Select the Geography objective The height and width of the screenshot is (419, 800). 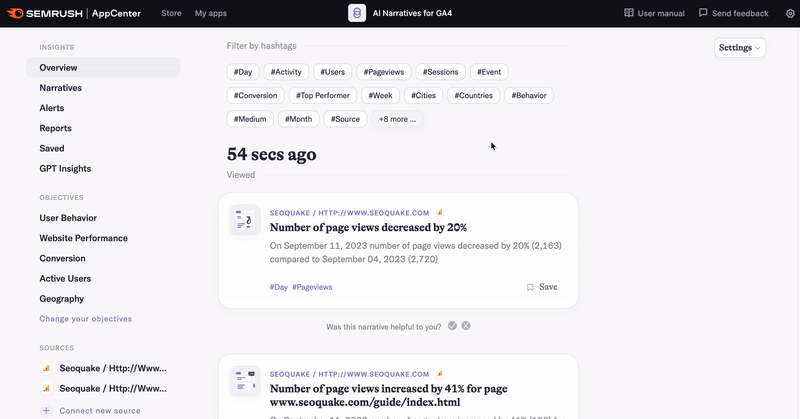(62, 299)
